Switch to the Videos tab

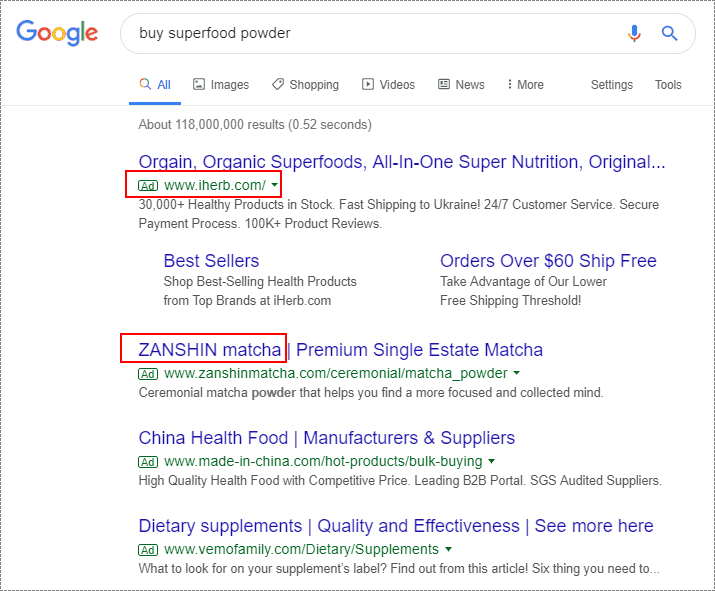389,84
